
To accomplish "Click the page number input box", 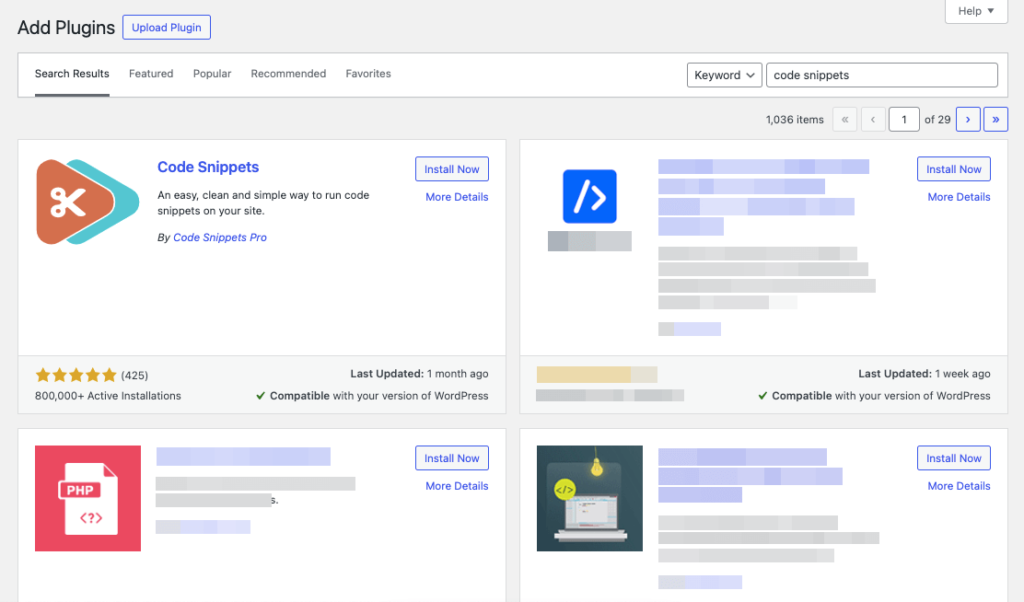I will [904, 118].
